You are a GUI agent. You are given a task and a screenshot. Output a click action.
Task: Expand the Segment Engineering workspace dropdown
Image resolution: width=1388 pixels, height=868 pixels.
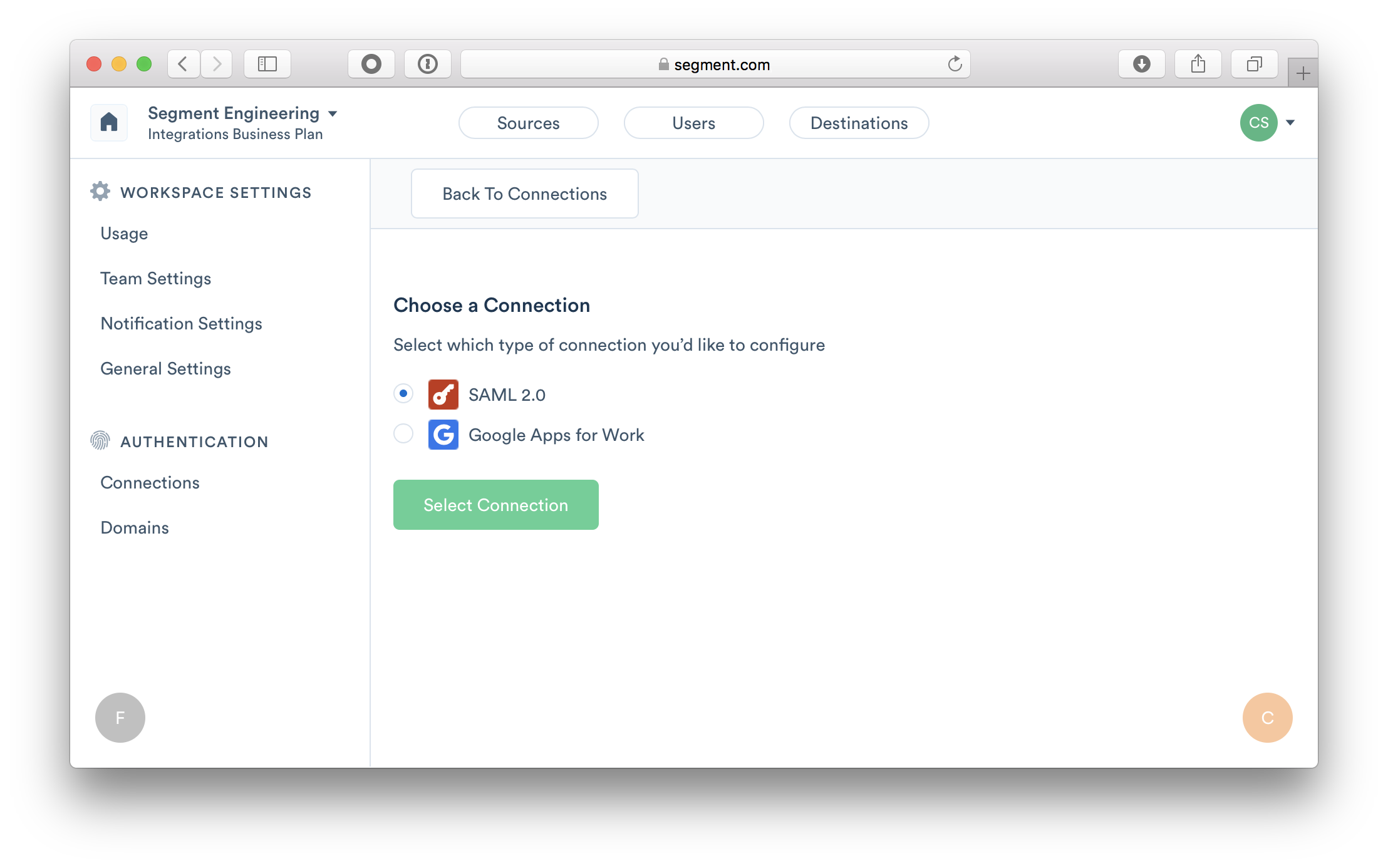[333, 113]
